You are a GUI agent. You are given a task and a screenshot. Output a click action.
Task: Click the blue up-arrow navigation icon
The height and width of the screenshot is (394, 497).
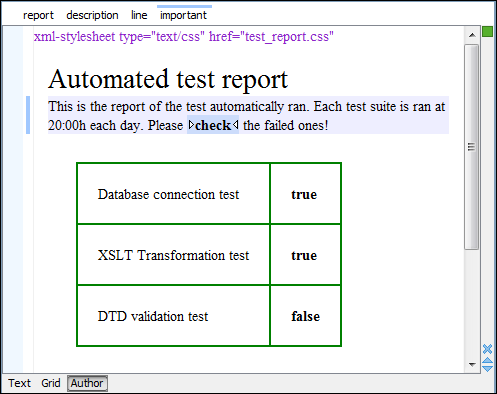point(487,360)
